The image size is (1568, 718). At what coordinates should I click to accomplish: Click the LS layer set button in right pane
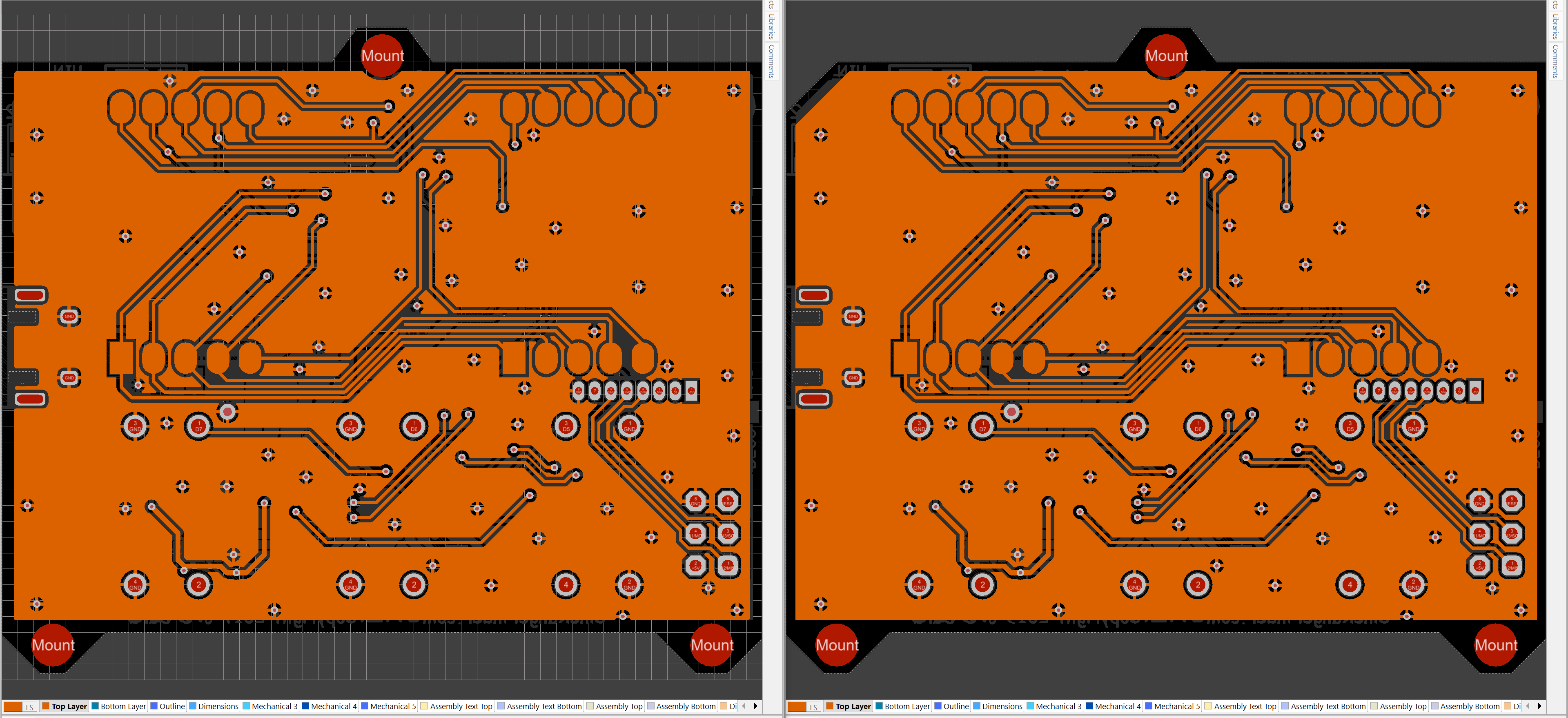click(x=813, y=707)
